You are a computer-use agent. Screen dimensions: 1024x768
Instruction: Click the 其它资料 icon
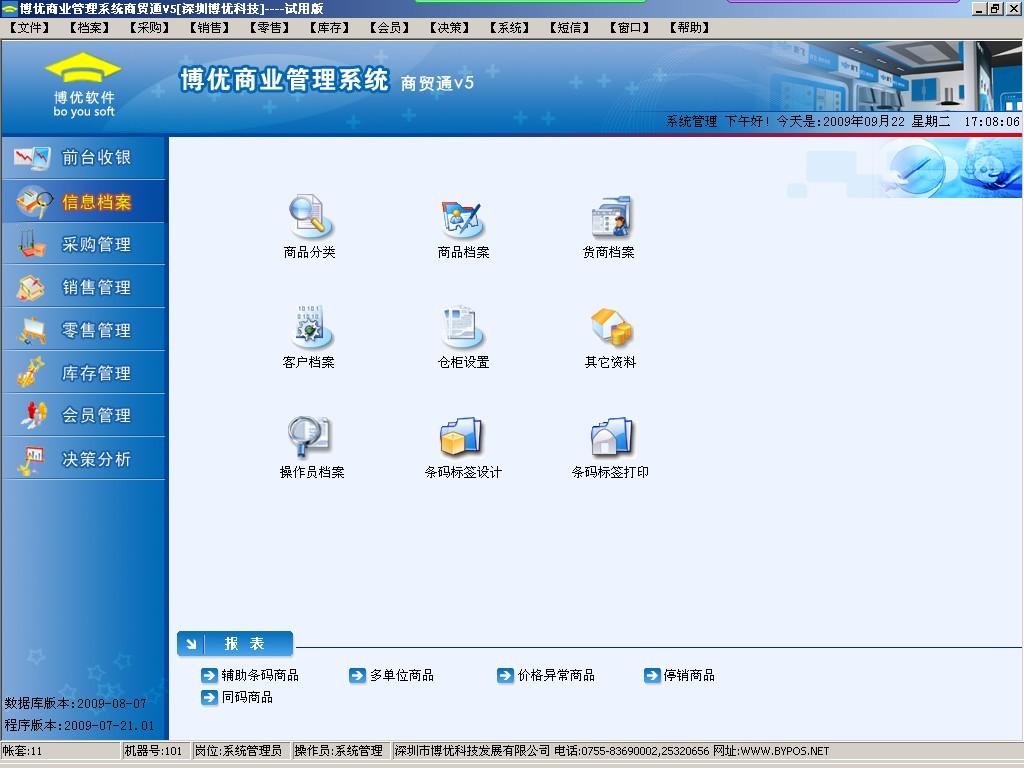pos(610,328)
